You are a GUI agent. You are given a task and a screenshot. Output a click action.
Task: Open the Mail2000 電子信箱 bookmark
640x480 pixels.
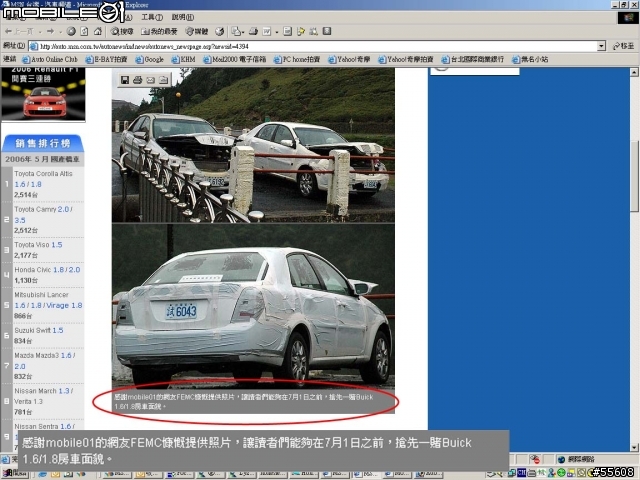(234, 60)
